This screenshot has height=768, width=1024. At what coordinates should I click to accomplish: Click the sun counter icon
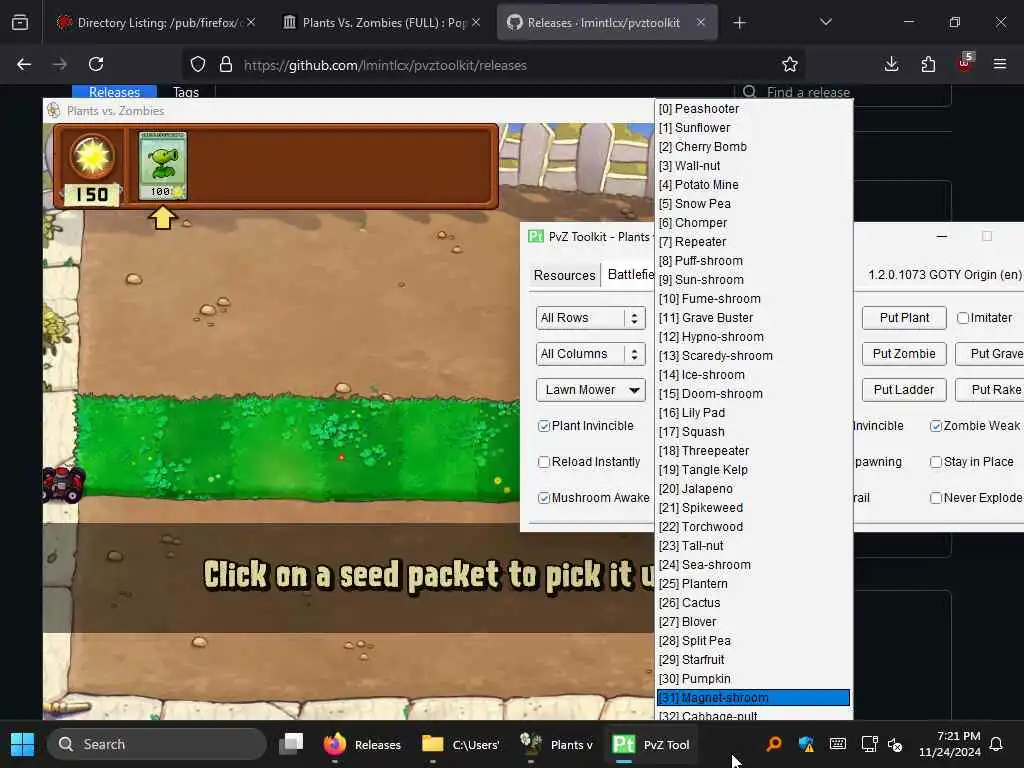pos(92,156)
